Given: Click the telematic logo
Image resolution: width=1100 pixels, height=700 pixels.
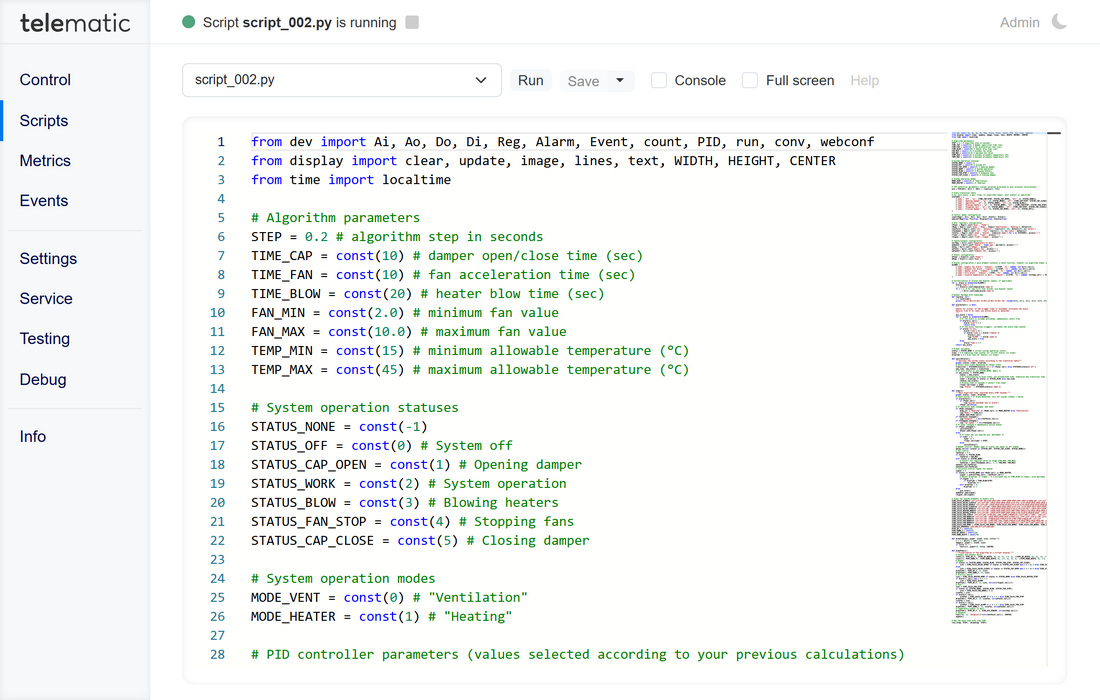Looking at the screenshot, I should tap(75, 22).
